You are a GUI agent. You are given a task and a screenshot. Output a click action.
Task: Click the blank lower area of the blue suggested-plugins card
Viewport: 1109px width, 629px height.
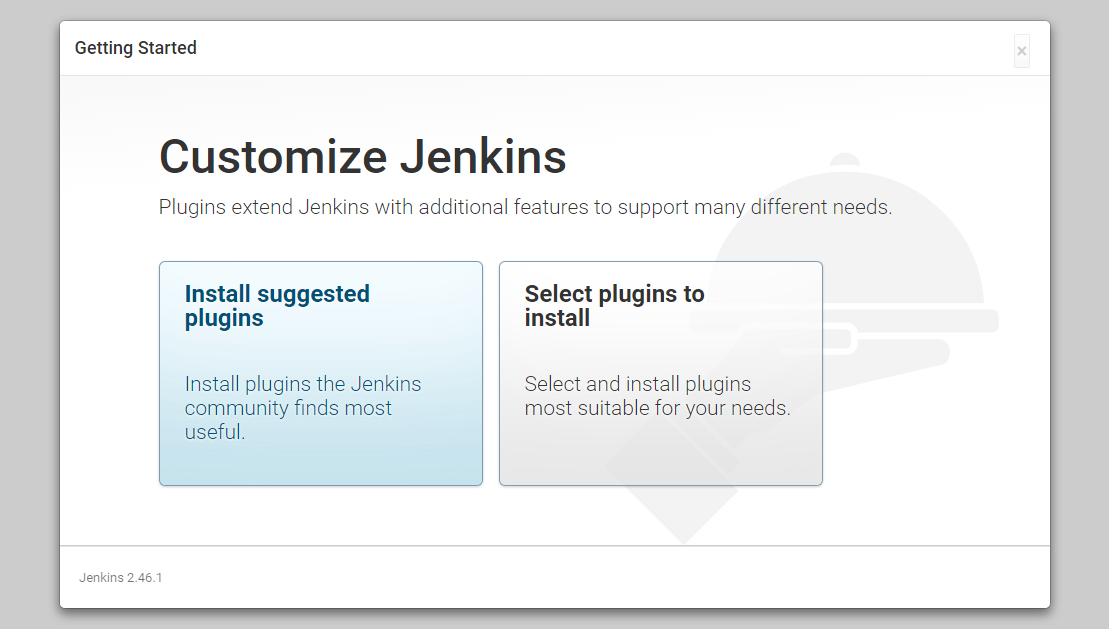coord(321,463)
